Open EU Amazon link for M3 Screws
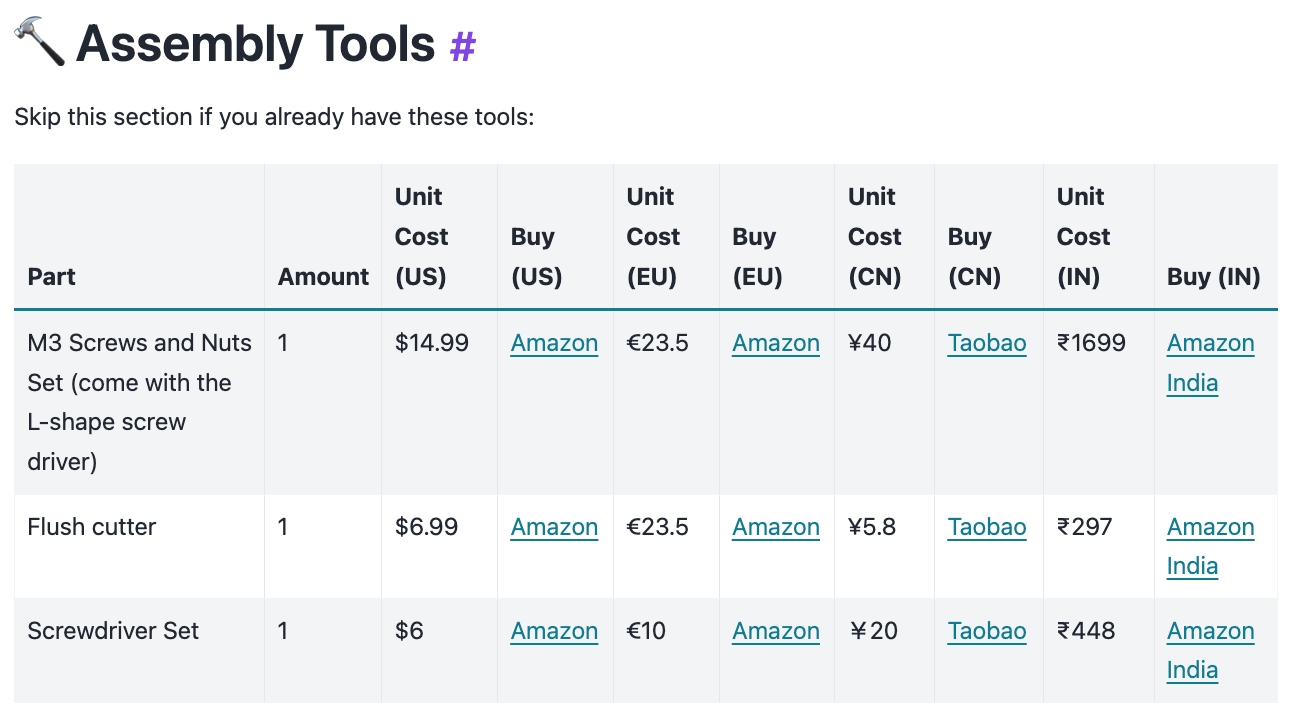Viewport: 1290px width, 720px height. pyautogui.click(x=776, y=343)
